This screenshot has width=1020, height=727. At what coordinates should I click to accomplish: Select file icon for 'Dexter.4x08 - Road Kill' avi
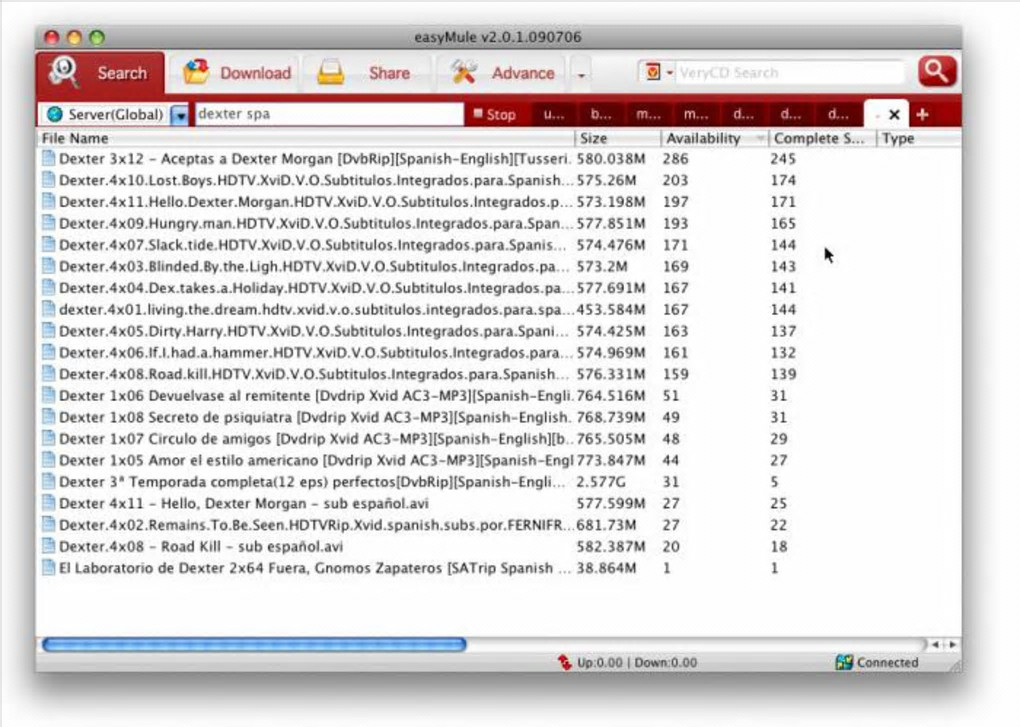pyautogui.click(x=48, y=546)
